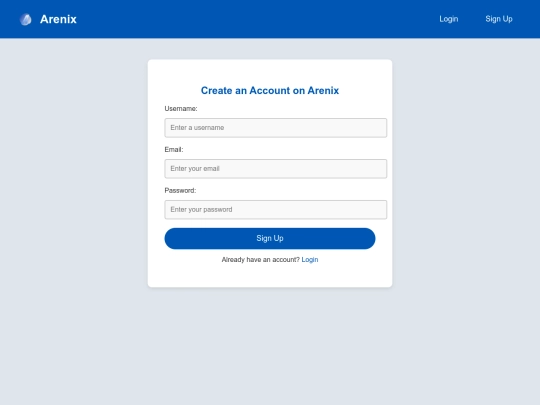Click the word Arenix in form heading
Viewport: 540px width, 405px height.
(323, 91)
